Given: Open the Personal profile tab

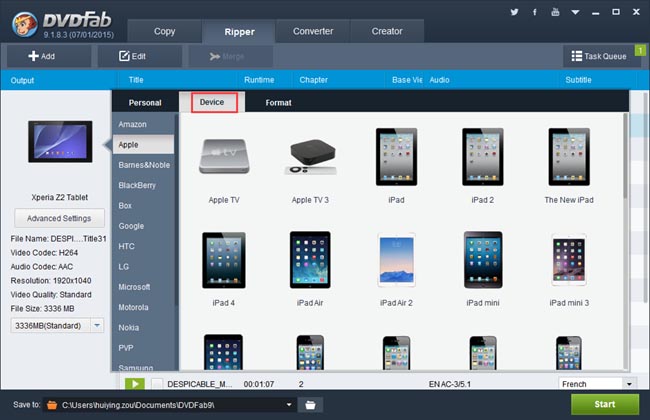Looking at the screenshot, I should [145, 102].
